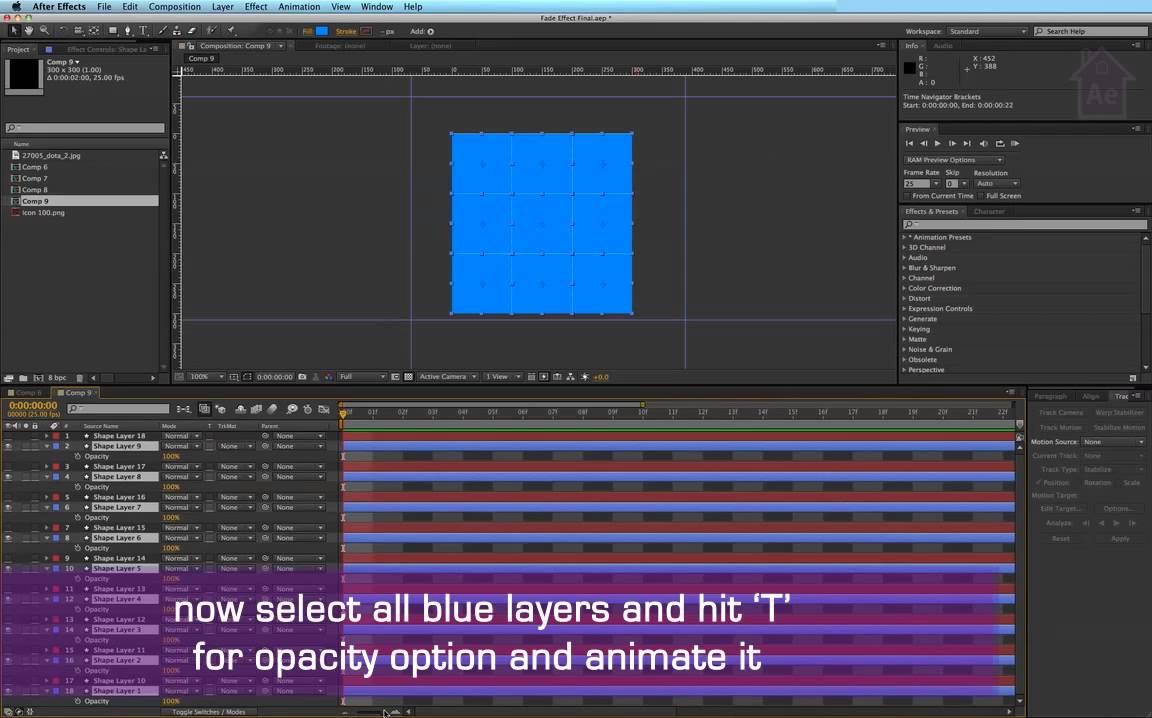Viewport: 1152px width, 718px height.
Task: Click the Auto-keyframe stopwatch icon in the timeline header
Action: (308, 409)
